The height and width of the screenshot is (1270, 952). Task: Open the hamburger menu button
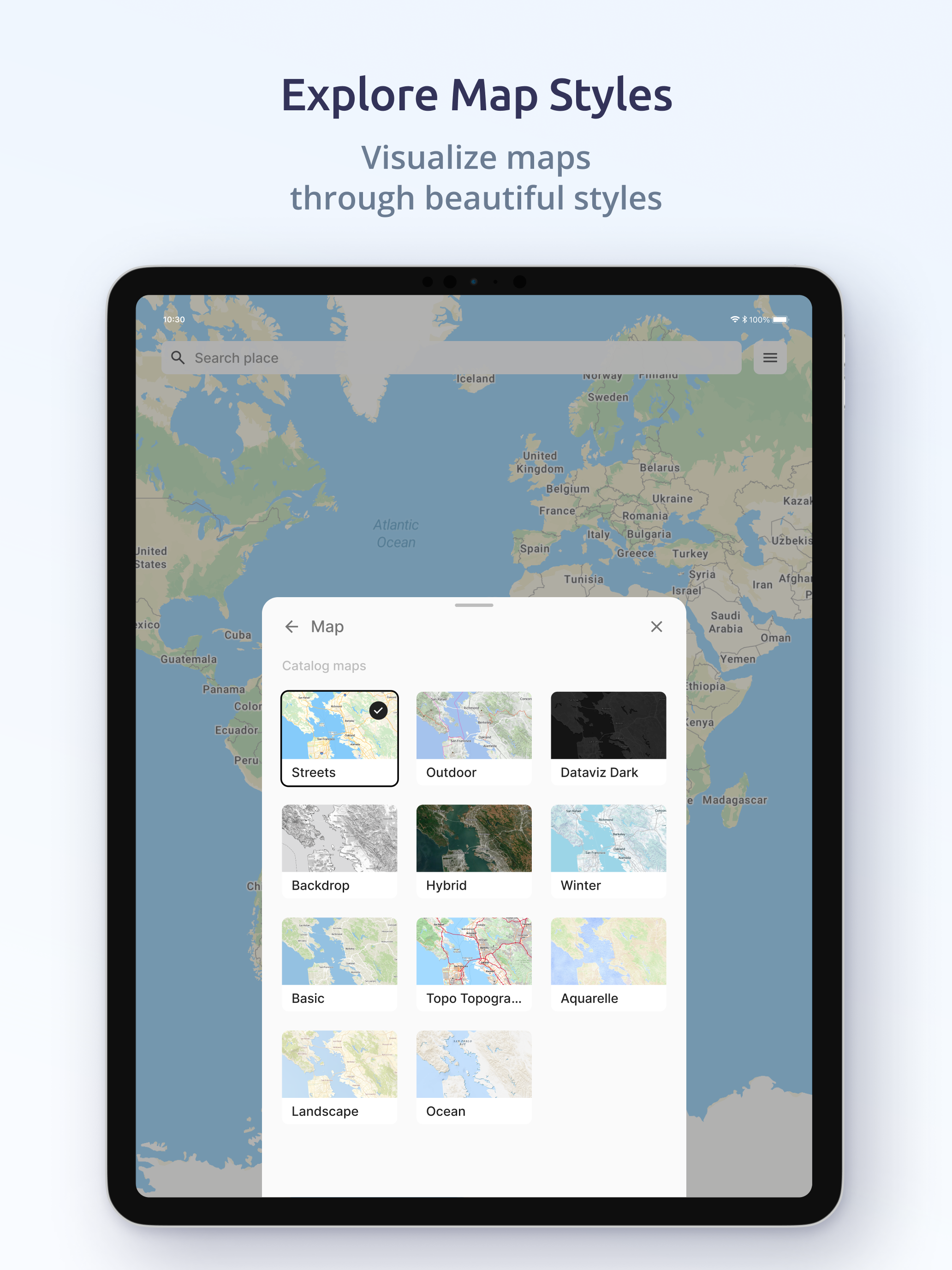[769, 358]
